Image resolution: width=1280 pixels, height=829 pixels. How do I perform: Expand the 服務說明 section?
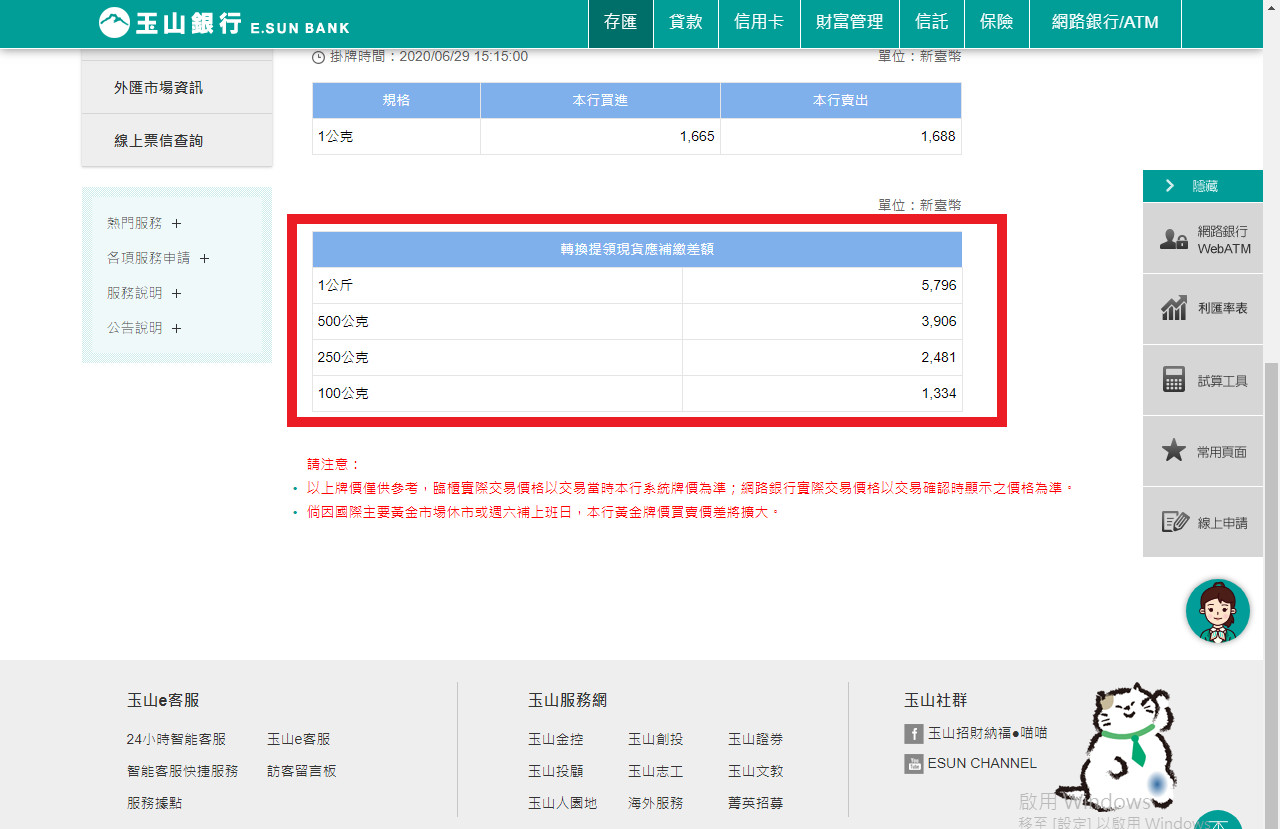(177, 293)
